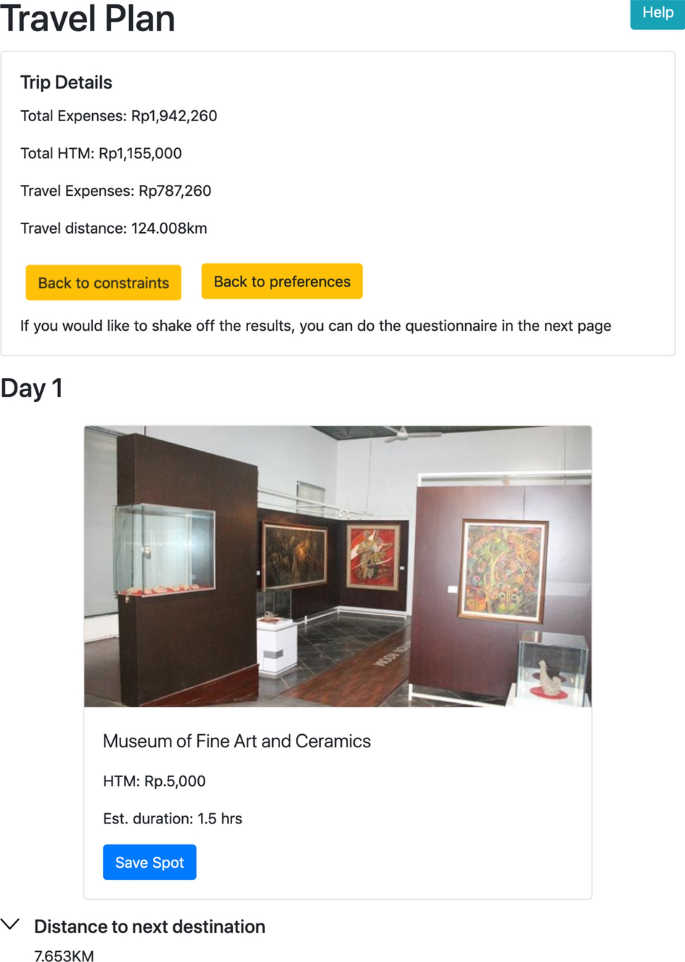The height and width of the screenshot is (962, 685).
Task: Click the Day 1 heading
Action: coord(32,389)
